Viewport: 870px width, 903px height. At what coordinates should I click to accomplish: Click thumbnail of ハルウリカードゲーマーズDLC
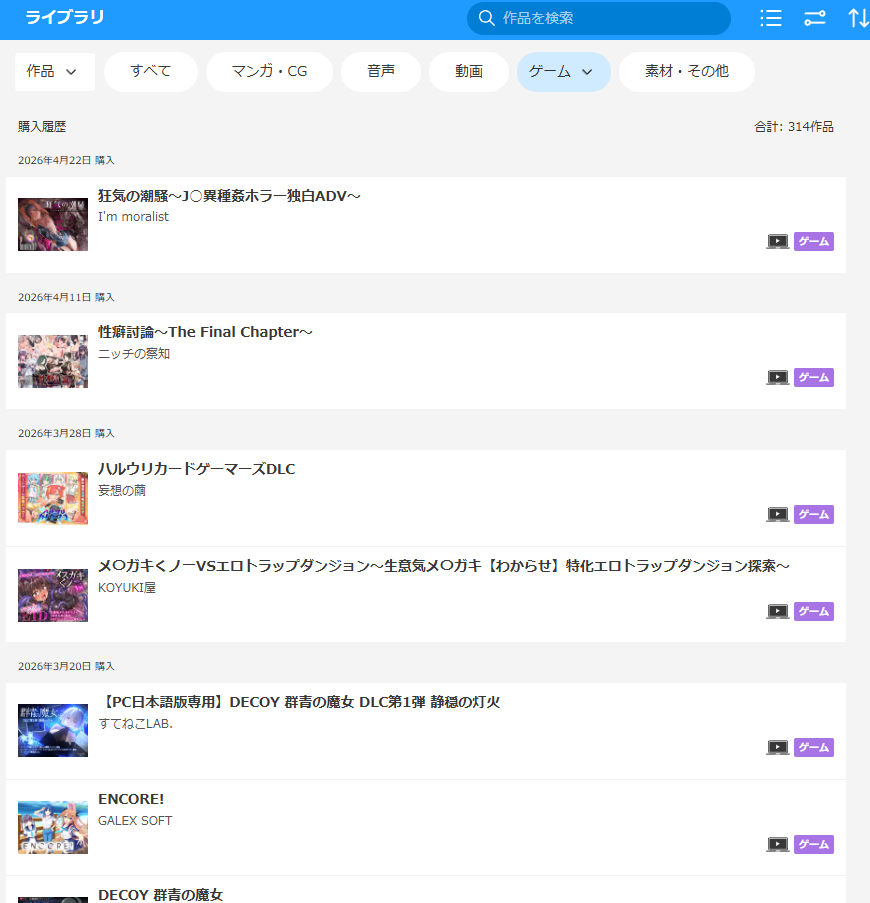53,498
